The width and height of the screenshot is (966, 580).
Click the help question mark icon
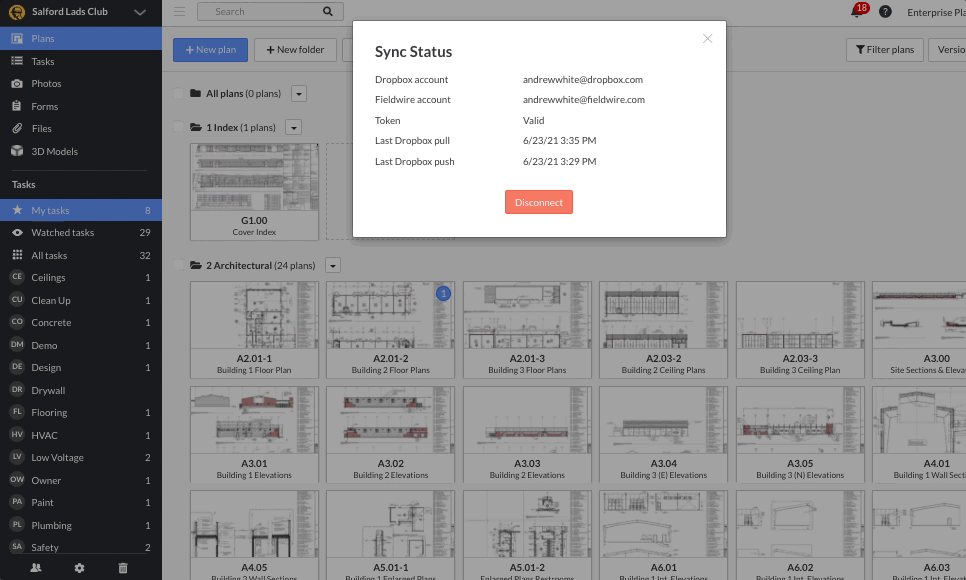coord(885,12)
